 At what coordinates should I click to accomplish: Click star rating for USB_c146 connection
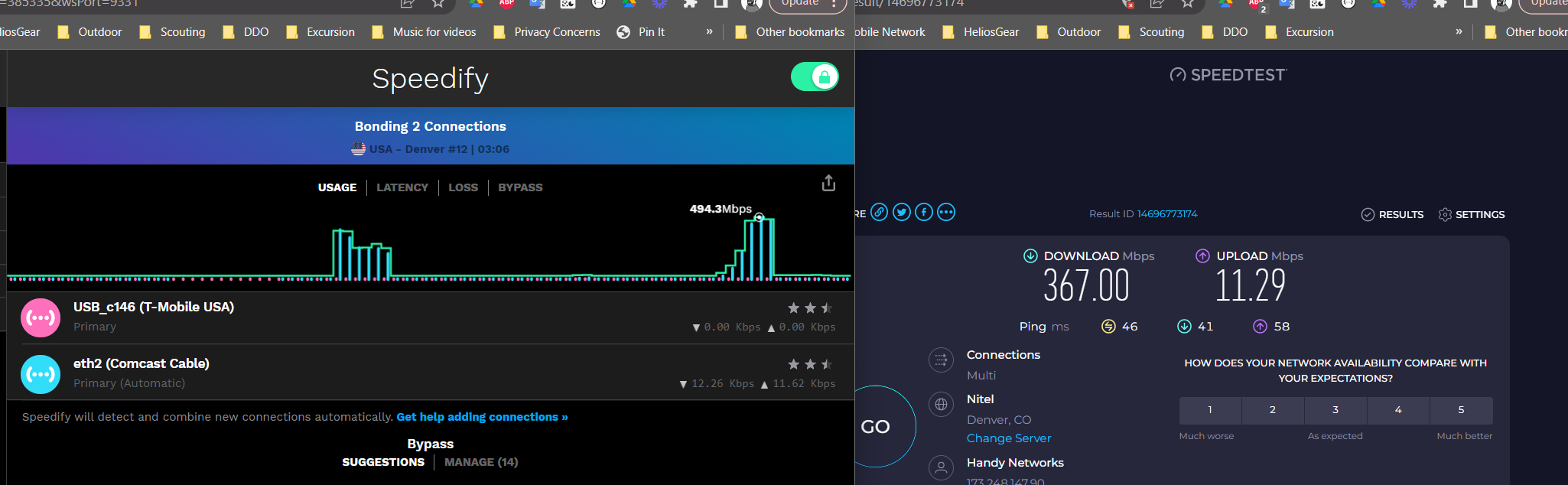[810, 308]
